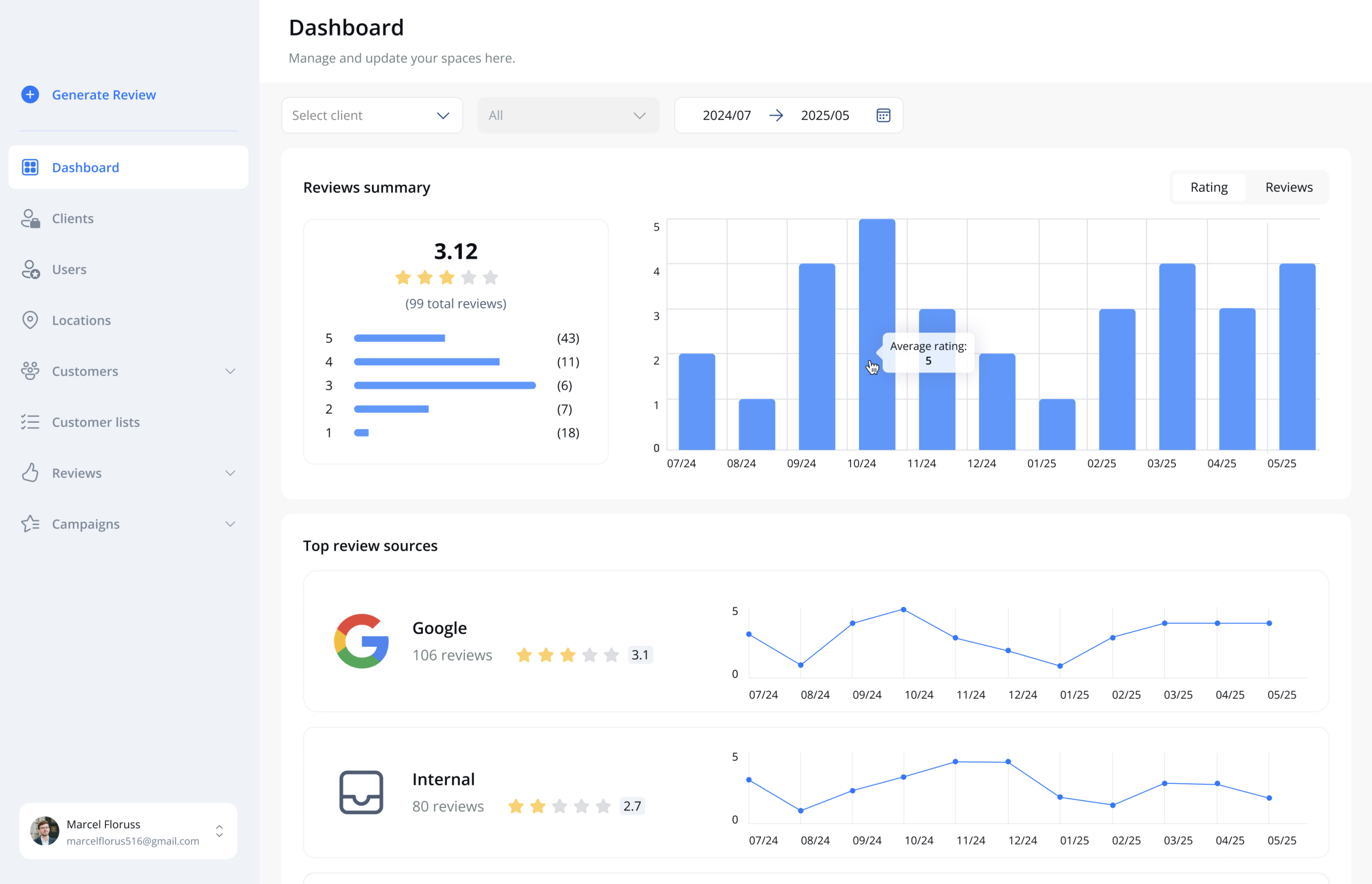Open the account switcher chevrons
The height and width of the screenshot is (884, 1372).
219,831
